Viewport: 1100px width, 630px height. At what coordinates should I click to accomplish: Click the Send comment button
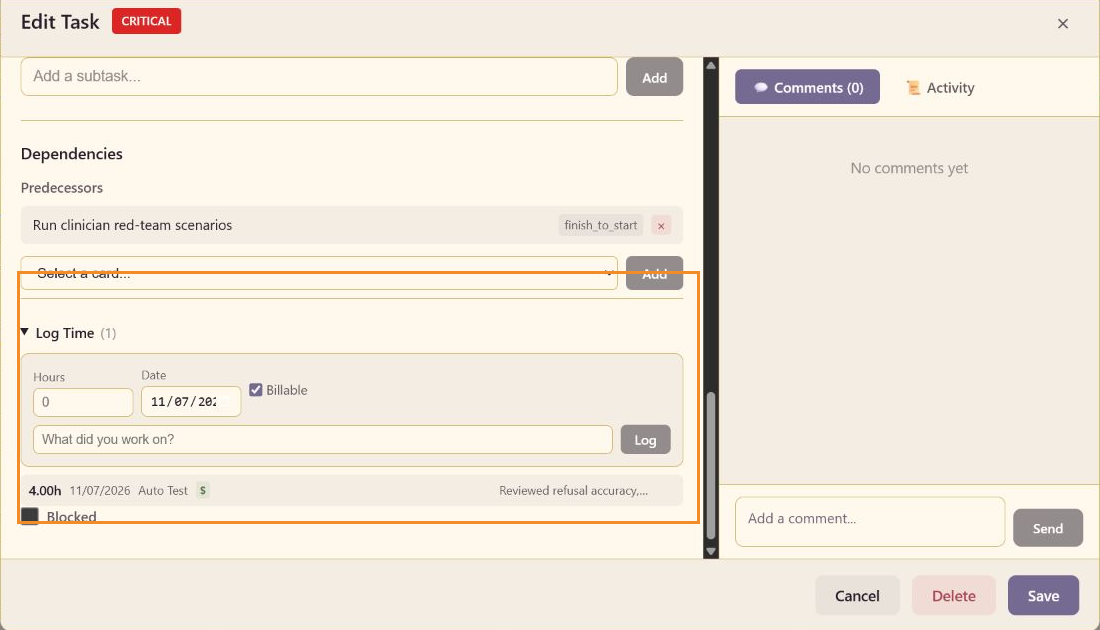pyautogui.click(x=1047, y=528)
